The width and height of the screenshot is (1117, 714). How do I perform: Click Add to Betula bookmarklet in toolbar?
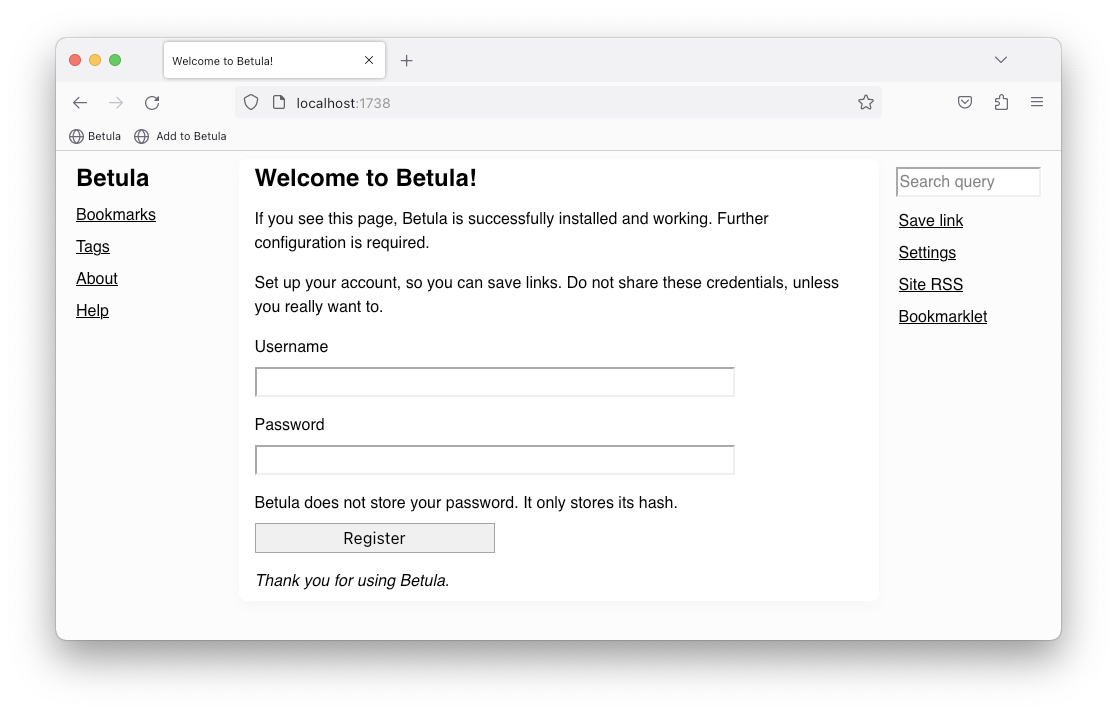[x=181, y=136]
